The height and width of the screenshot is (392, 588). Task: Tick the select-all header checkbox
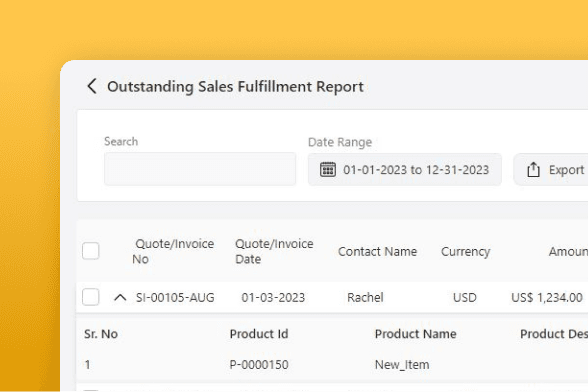pyautogui.click(x=91, y=251)
